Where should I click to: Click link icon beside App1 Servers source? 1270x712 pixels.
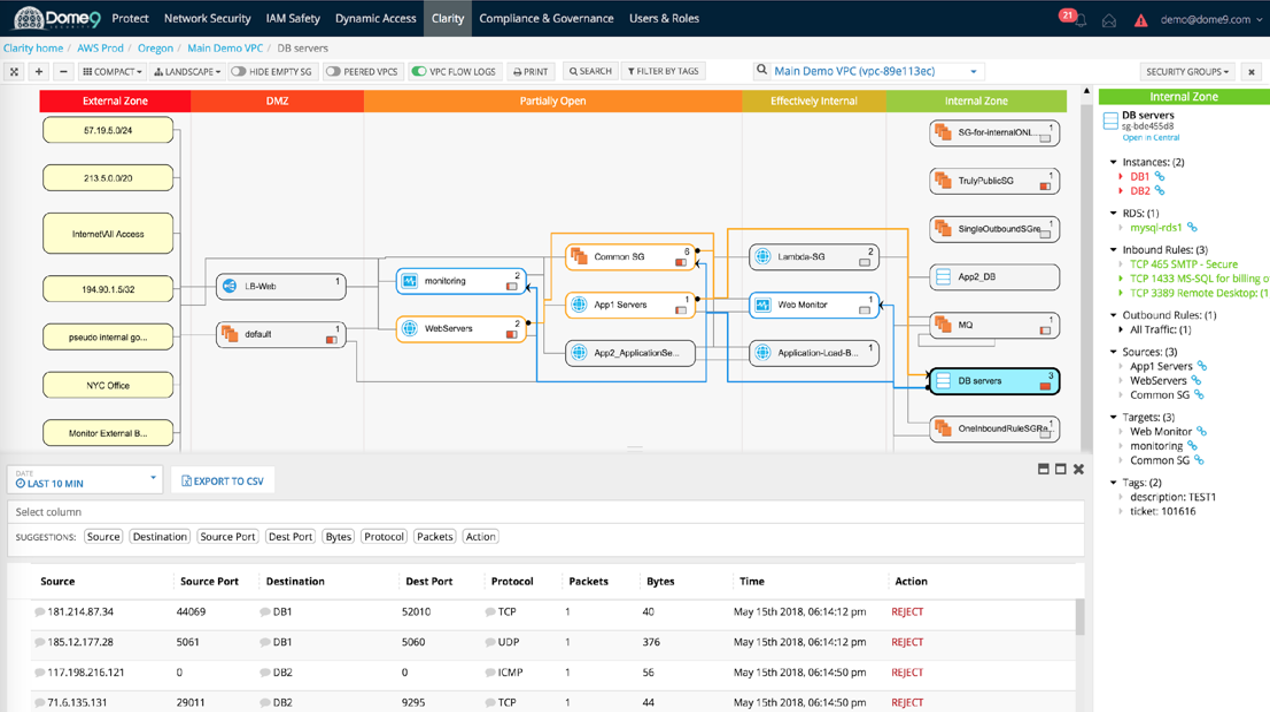pyautogui.click(x=1202, y=366)
